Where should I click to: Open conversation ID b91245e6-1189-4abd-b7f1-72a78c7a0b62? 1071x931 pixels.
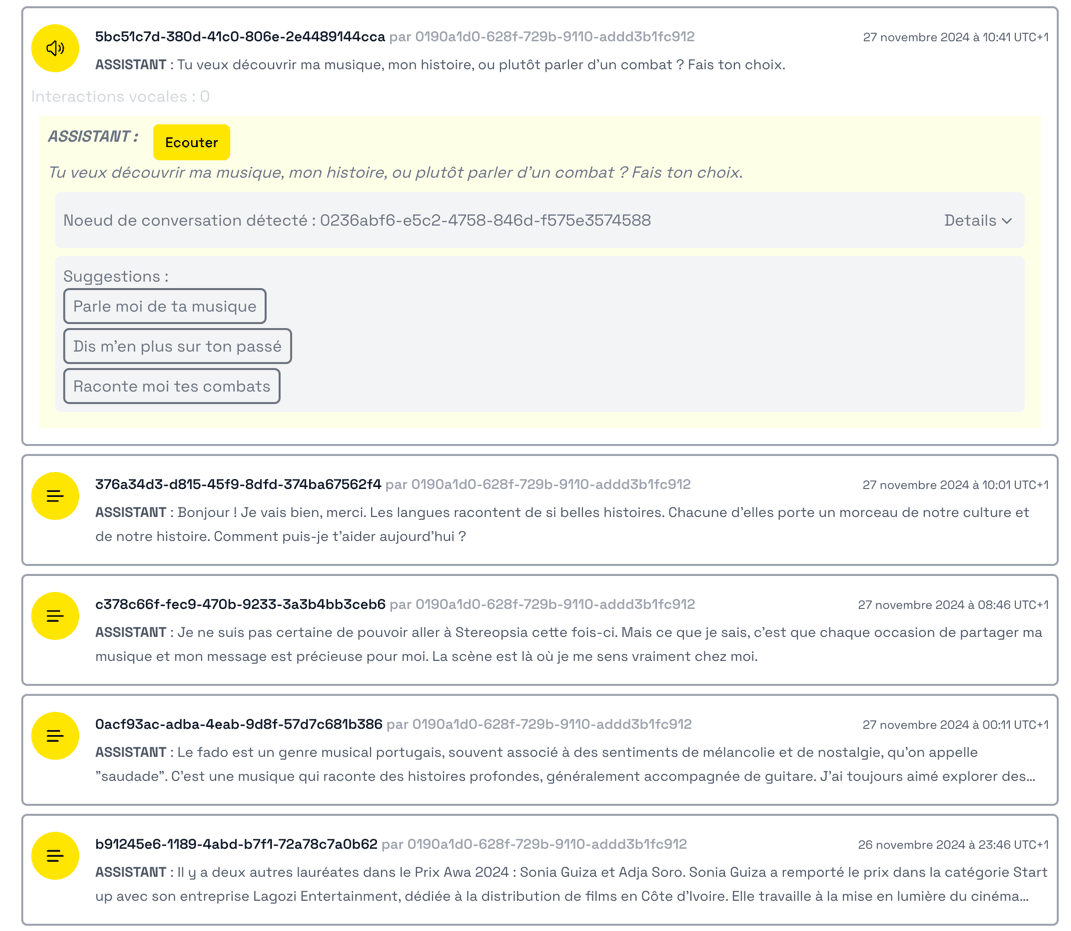[x=236, y=844]
